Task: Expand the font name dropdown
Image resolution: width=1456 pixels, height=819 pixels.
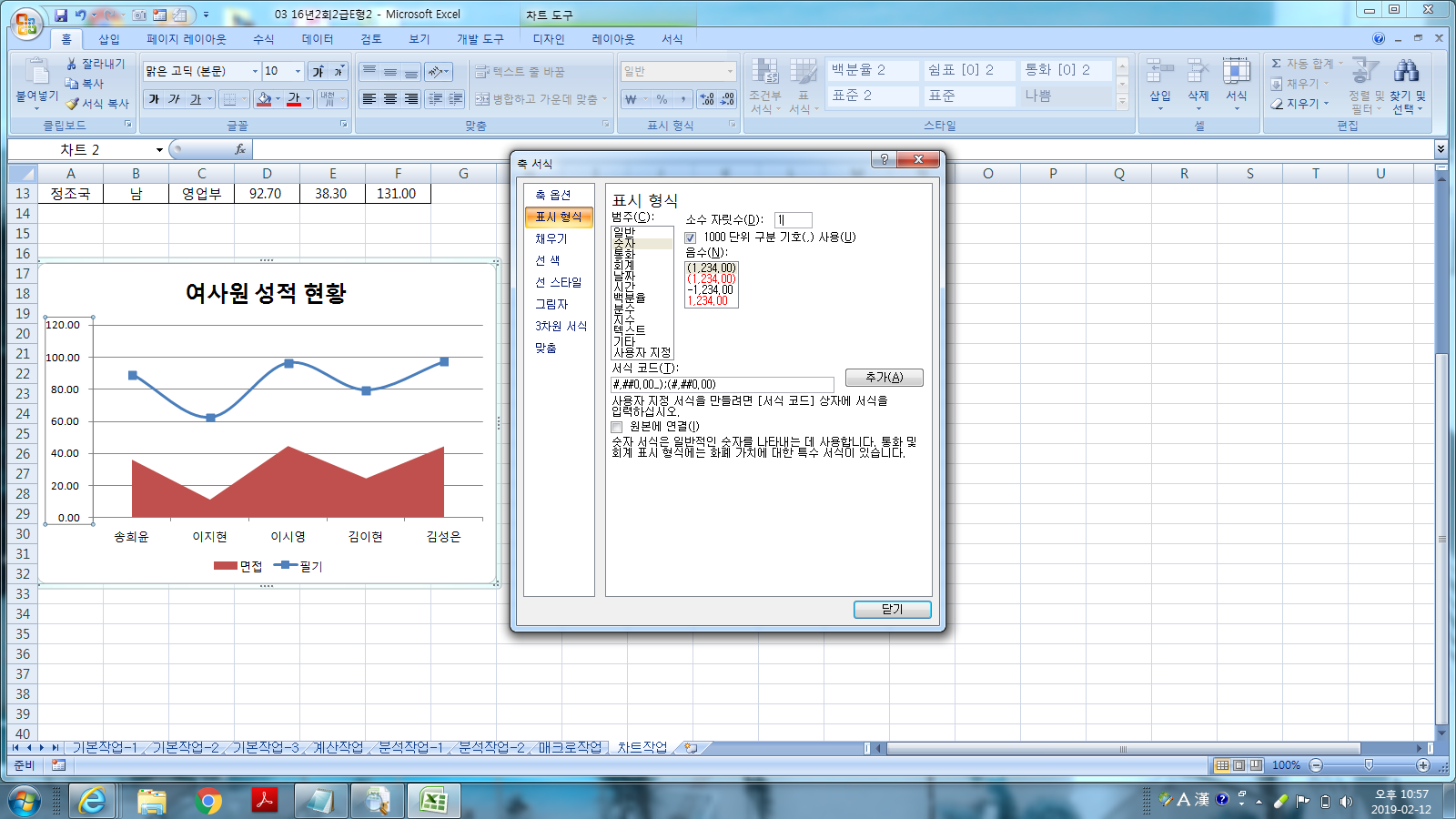Action: pyautogui.click(x=255, y=71)
